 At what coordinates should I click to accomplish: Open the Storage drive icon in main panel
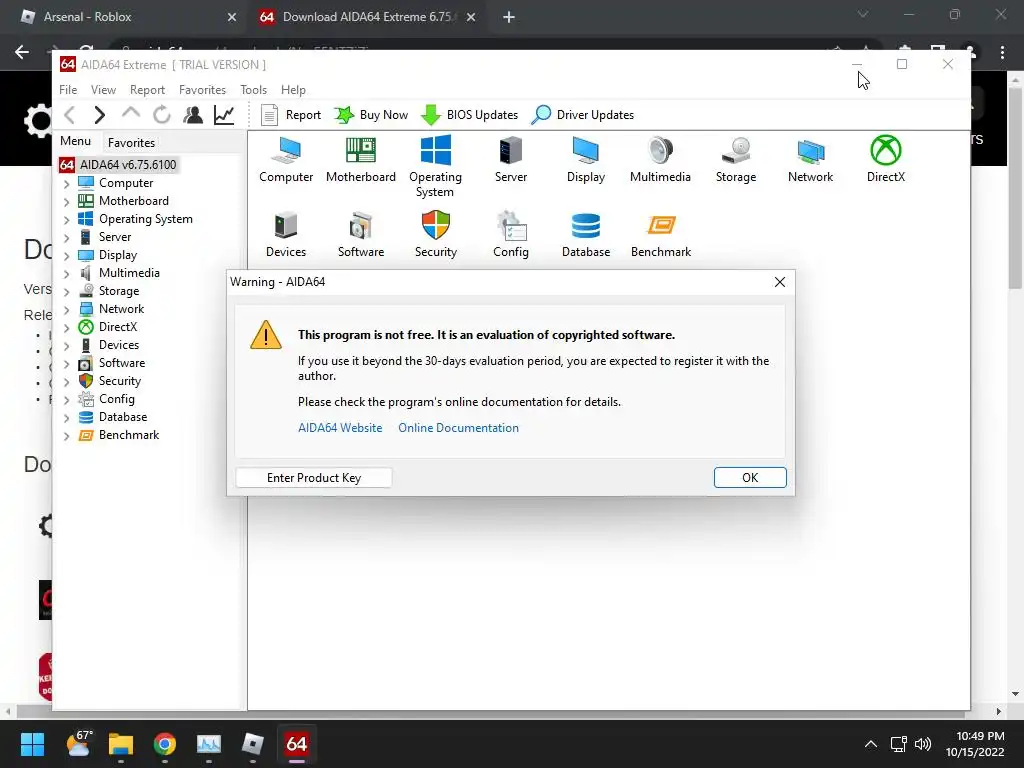pyautogui.click(x=736, y=159)
